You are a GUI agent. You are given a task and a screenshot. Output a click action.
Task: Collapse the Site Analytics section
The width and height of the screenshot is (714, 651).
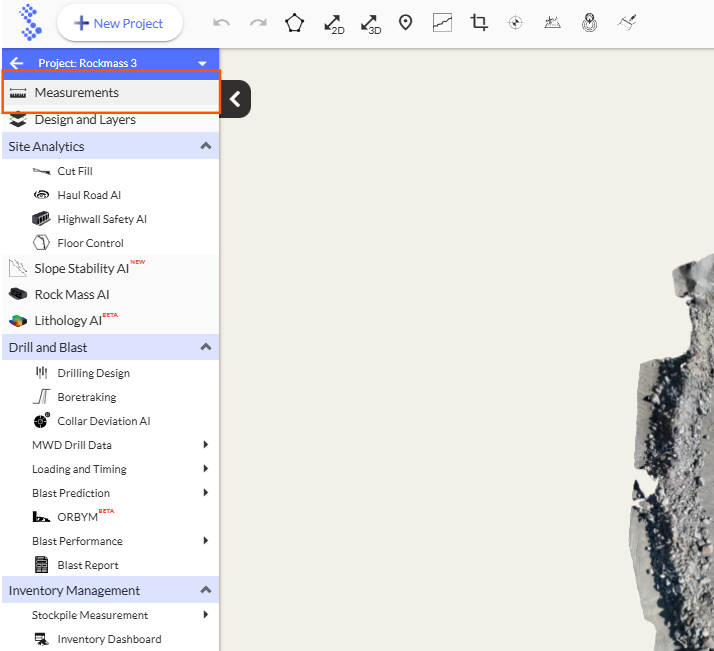(x=206, y=146)
